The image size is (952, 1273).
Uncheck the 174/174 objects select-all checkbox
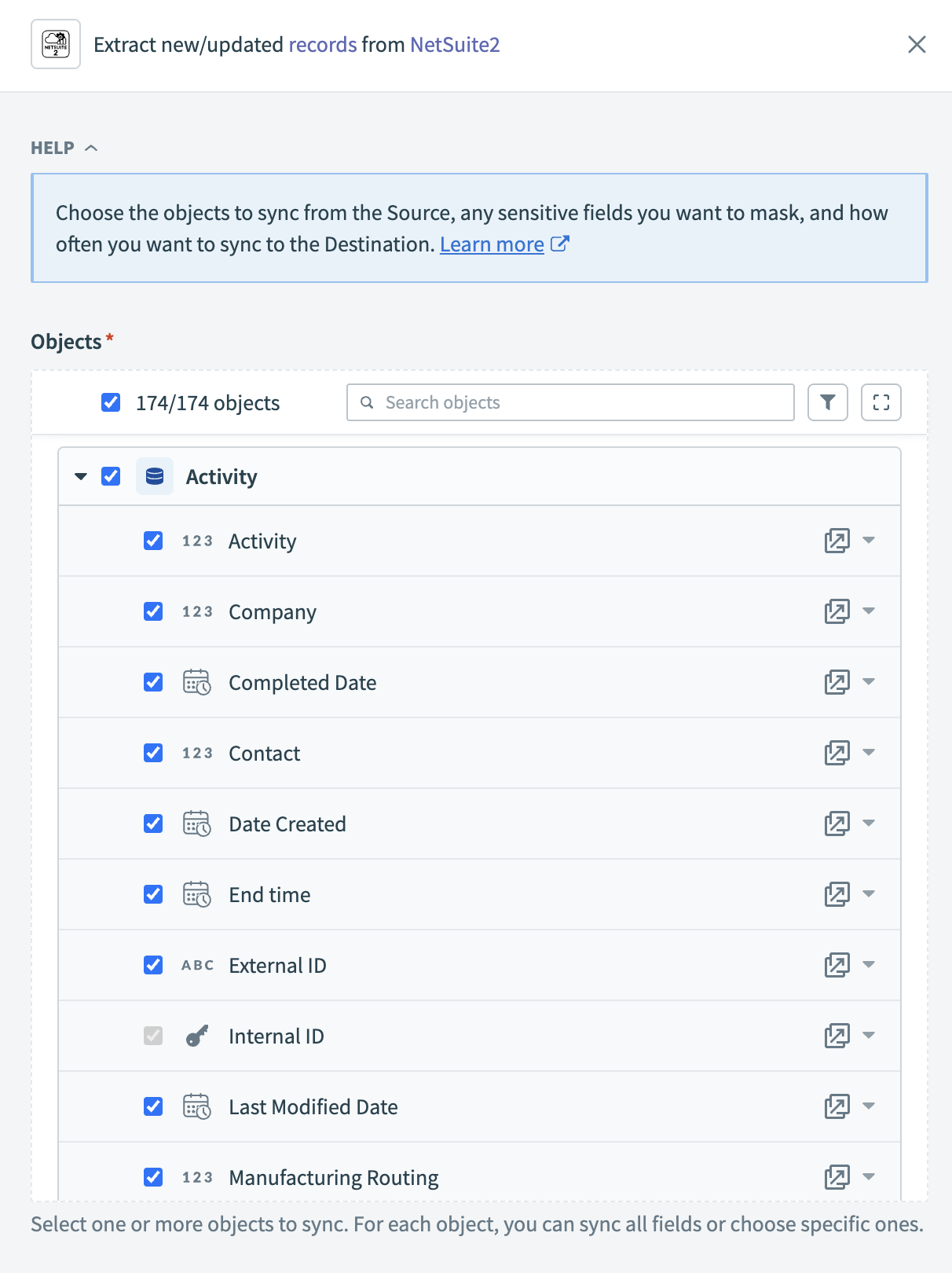[x=111, y=402]
